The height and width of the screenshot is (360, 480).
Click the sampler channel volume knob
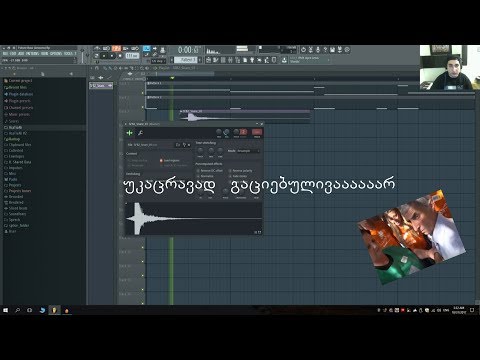226,132
